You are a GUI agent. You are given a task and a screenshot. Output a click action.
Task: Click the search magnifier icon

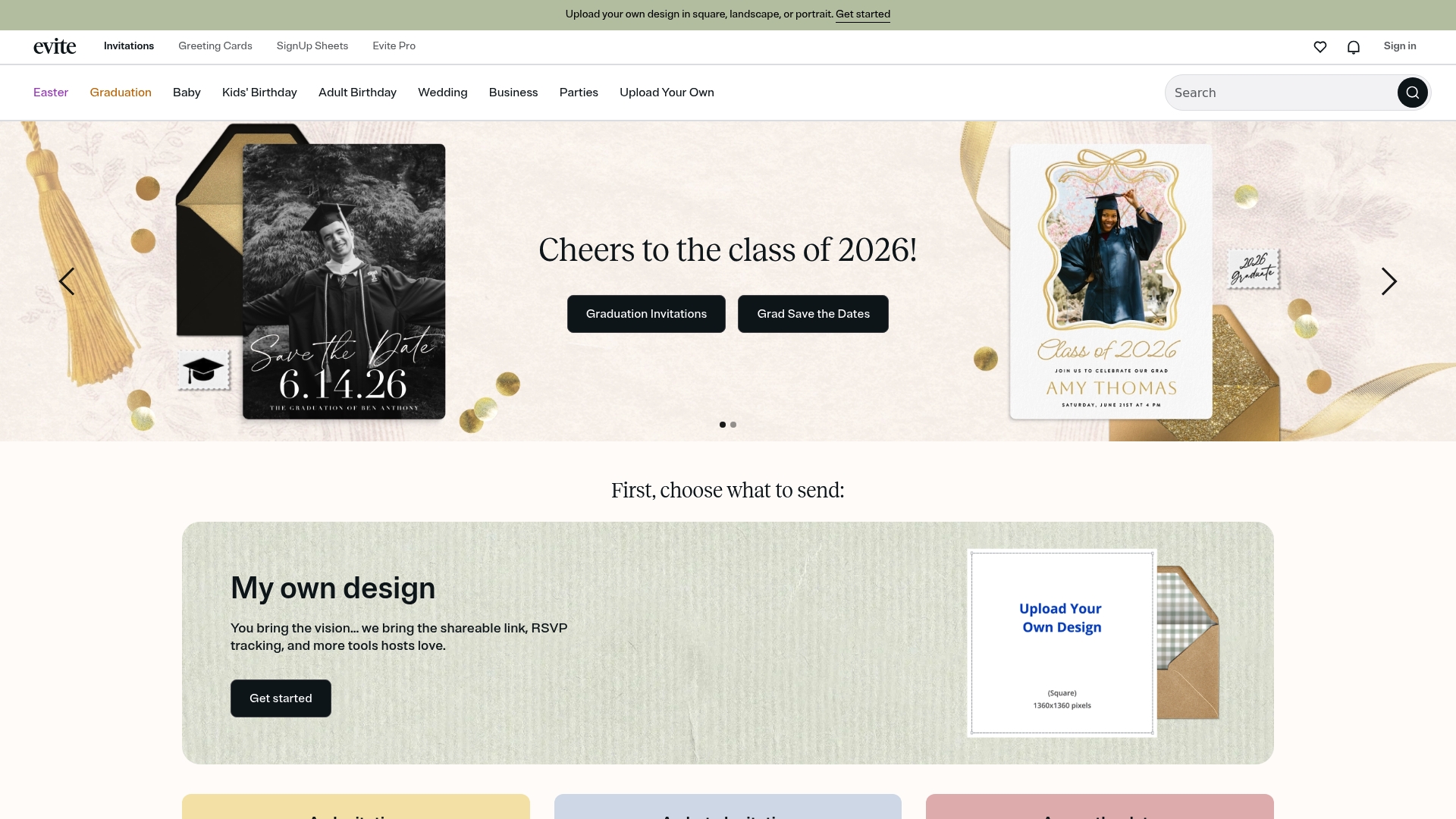click(x=1412, y=92)
